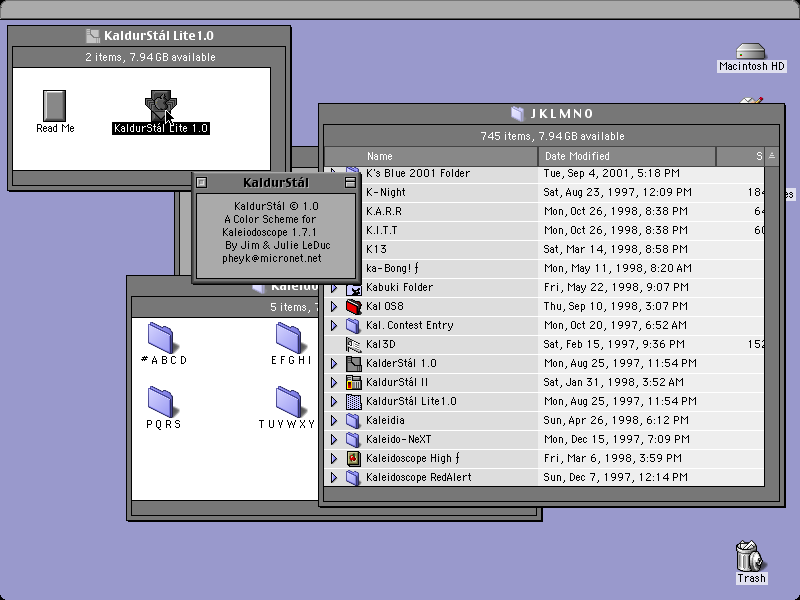Screen dimensions: 800x600
Task: Select the Read Me document icon
Action: [54, 106]
